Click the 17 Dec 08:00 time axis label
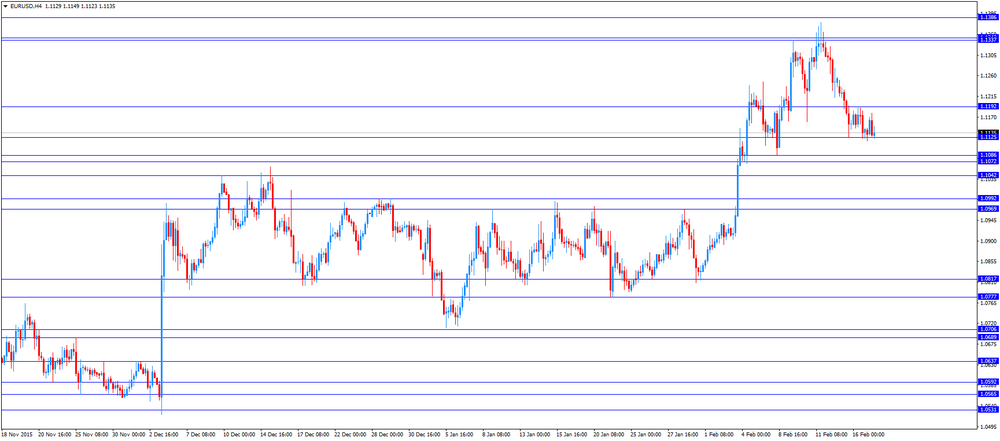 pos(312,435)
